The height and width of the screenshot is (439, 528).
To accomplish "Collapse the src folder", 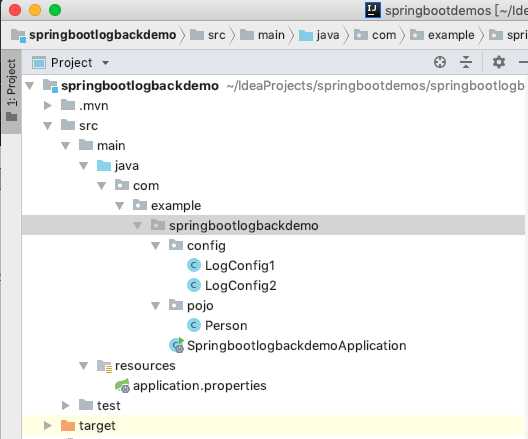I will click(x=47, y=126).
